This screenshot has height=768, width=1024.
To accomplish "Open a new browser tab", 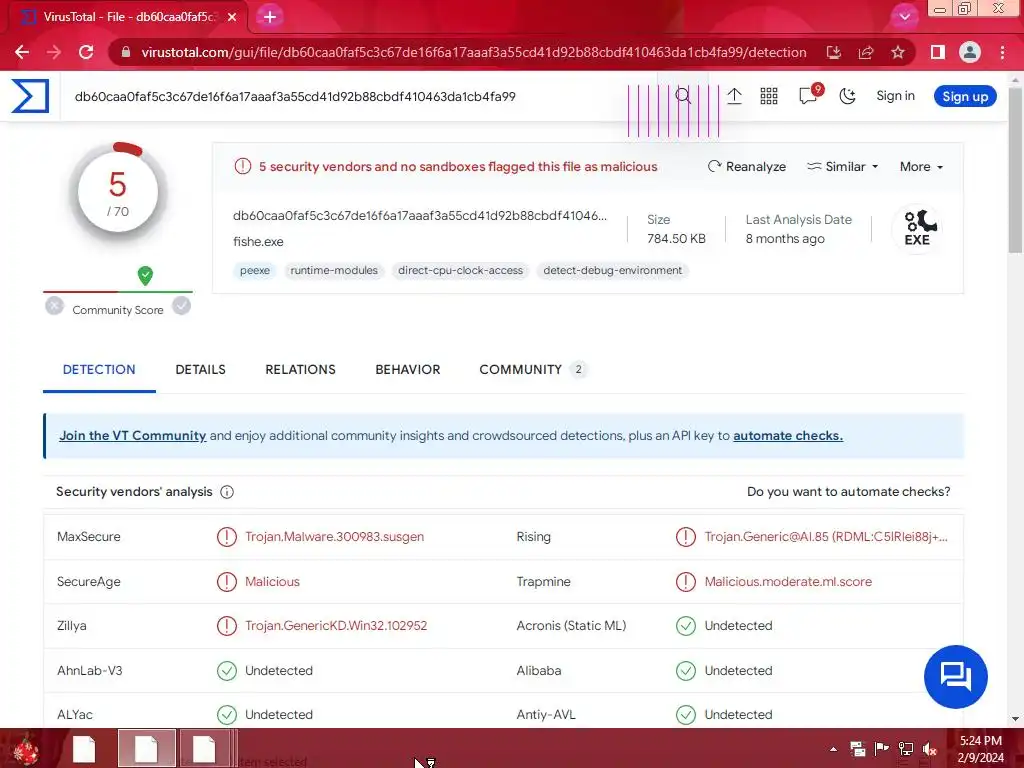I will 270,17.
